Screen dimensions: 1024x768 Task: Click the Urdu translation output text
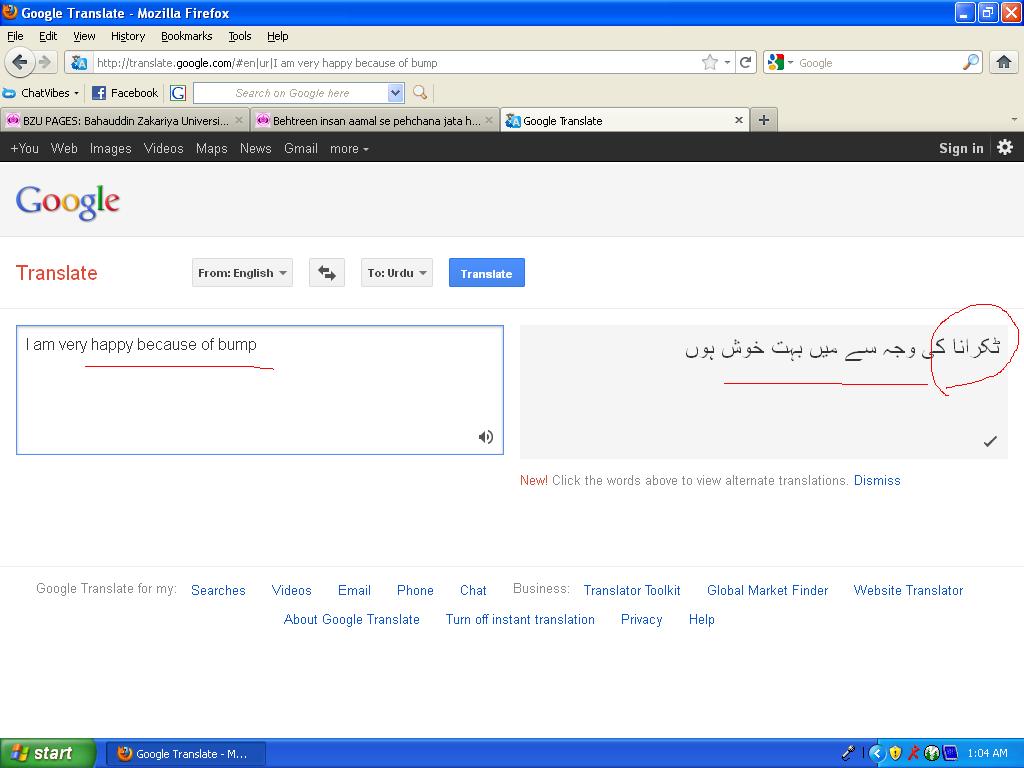[842, 347]
